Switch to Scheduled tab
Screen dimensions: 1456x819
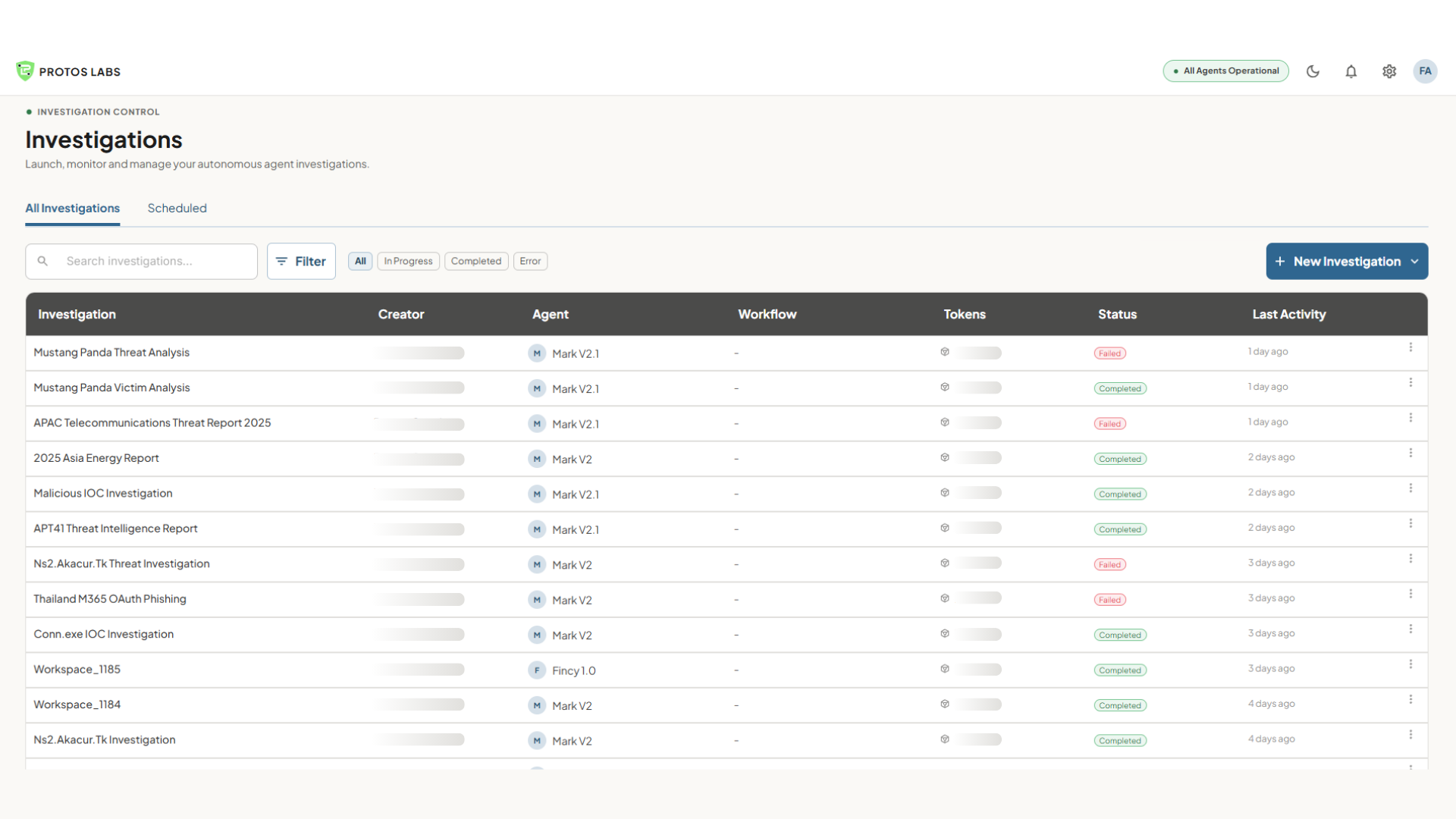177,209
